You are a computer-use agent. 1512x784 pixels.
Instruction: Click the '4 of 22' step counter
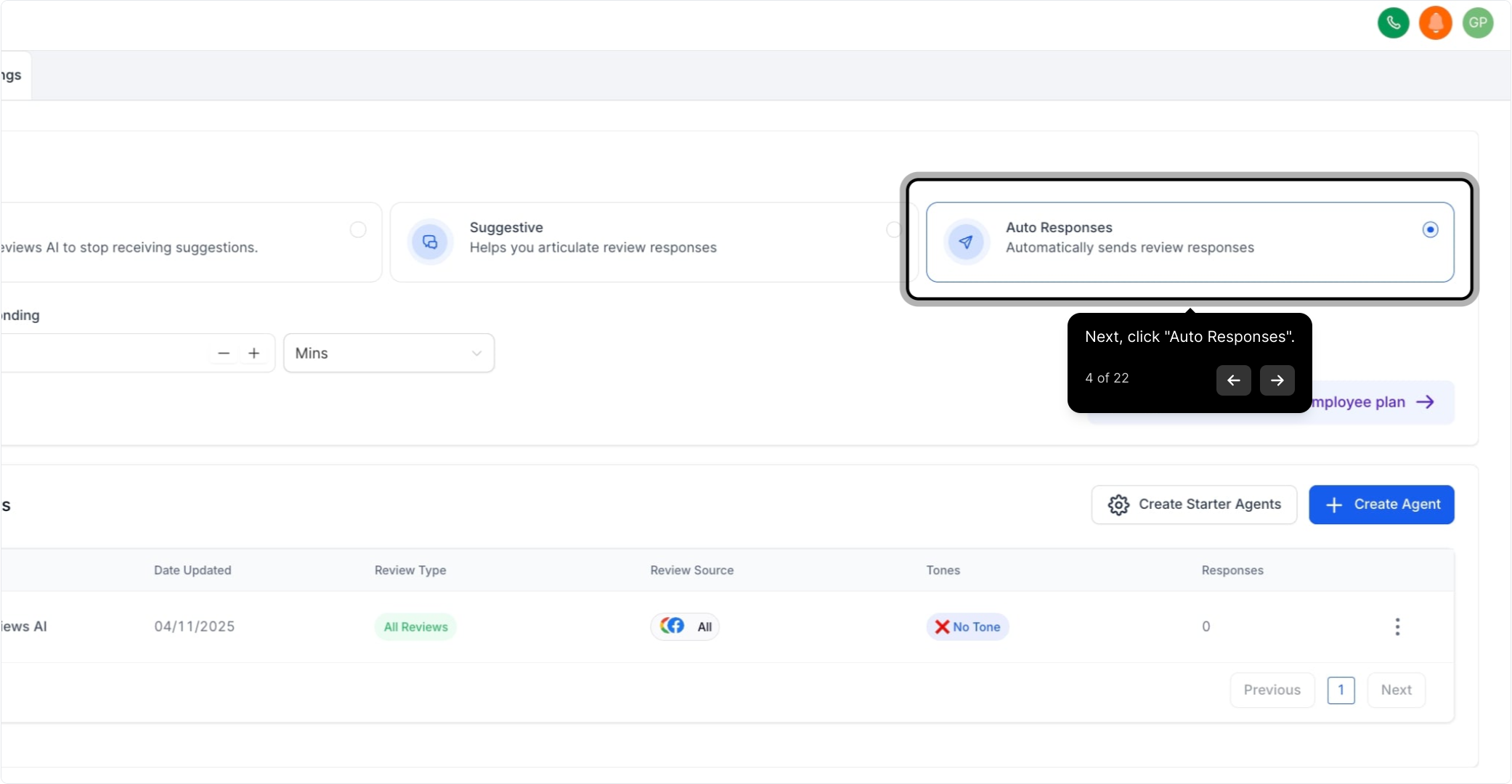point(1107,378)
